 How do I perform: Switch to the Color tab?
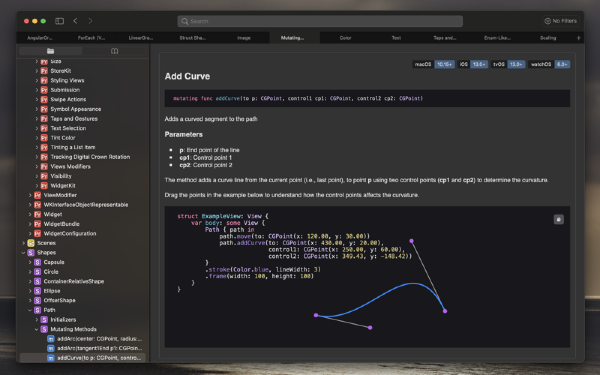click(x=345, y=38)
